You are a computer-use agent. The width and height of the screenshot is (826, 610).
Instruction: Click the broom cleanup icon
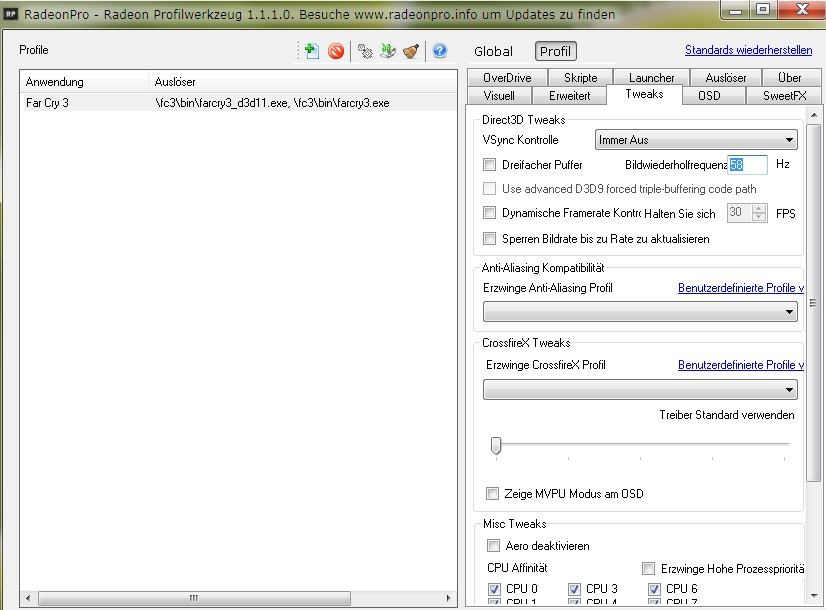pos(411,51)
